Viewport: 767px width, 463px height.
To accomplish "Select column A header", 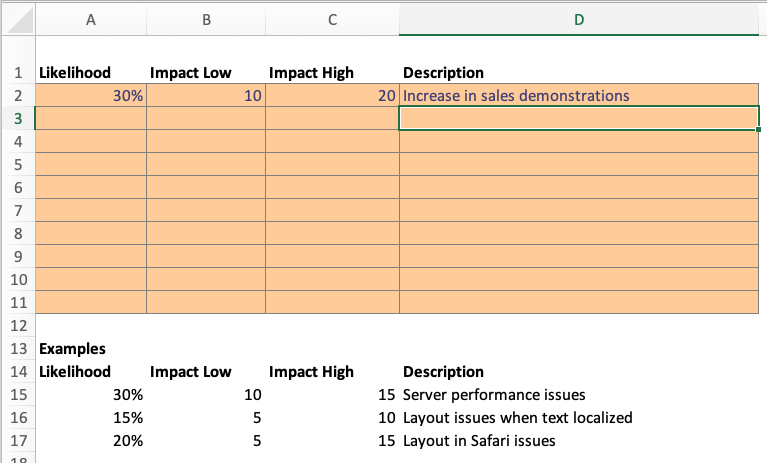I will coord(91,20).
